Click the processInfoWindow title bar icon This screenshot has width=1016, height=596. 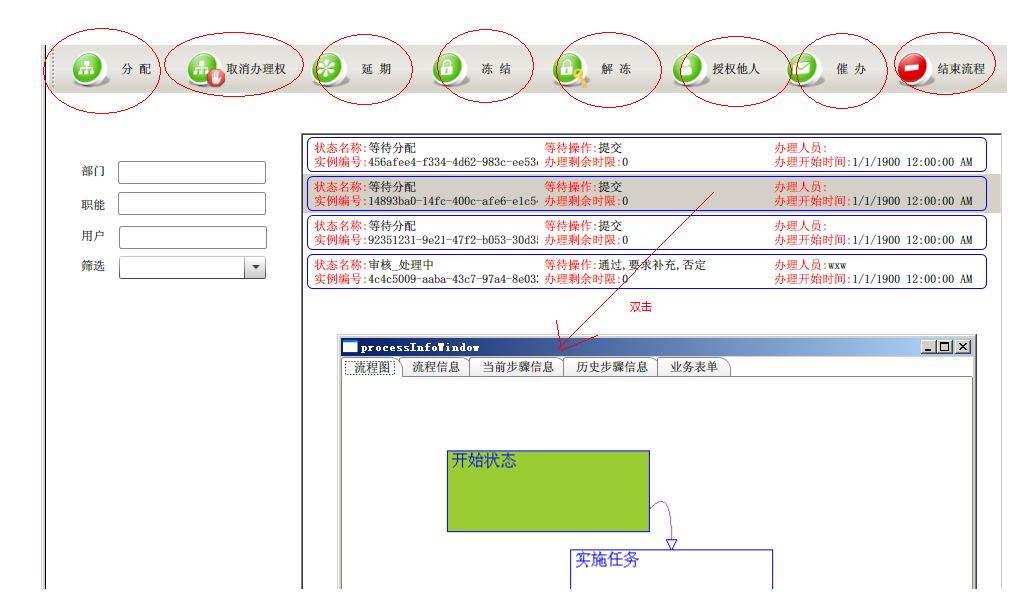(350, 347)
